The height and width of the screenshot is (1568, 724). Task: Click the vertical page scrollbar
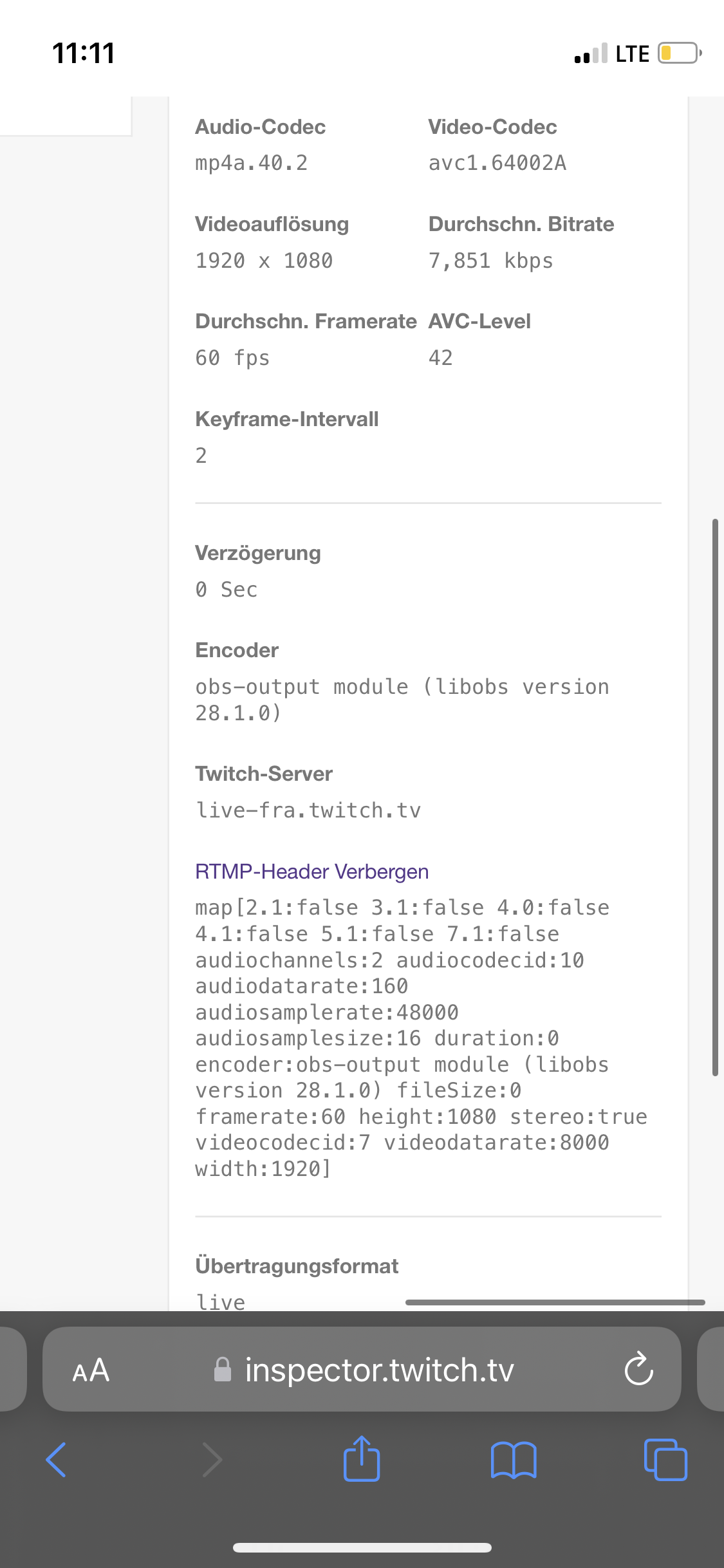[715, 797]
